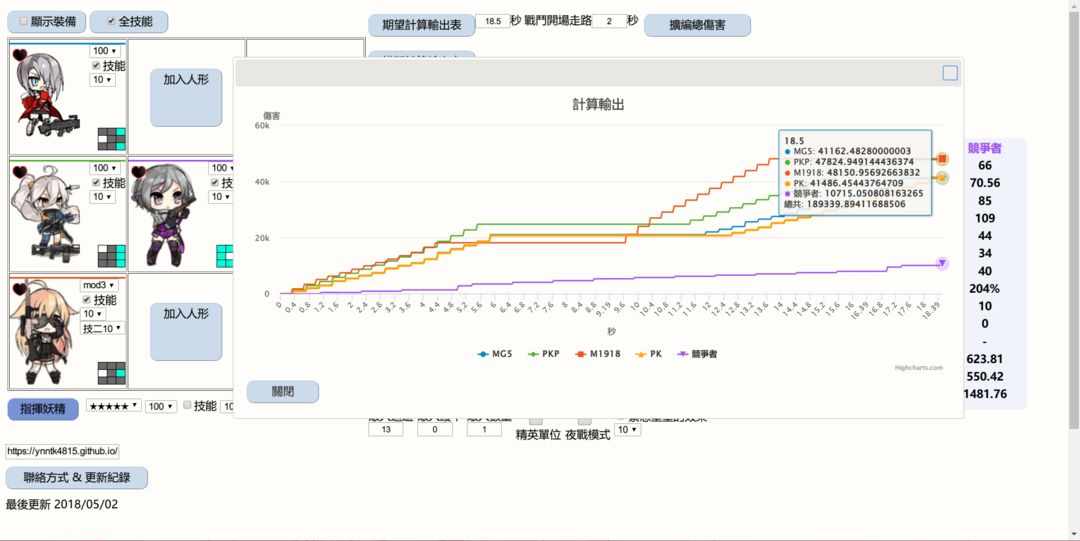Open the tile-grid icon in the MG5 cell

click(112, 139)
